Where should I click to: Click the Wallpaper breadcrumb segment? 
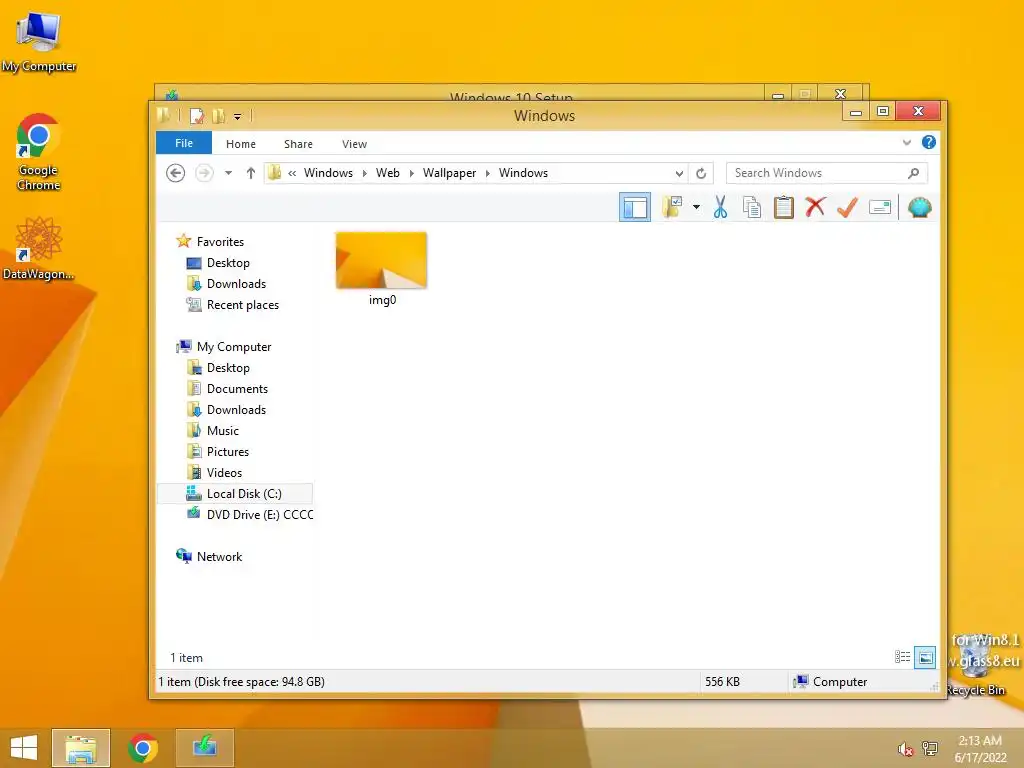coord(449,173)
